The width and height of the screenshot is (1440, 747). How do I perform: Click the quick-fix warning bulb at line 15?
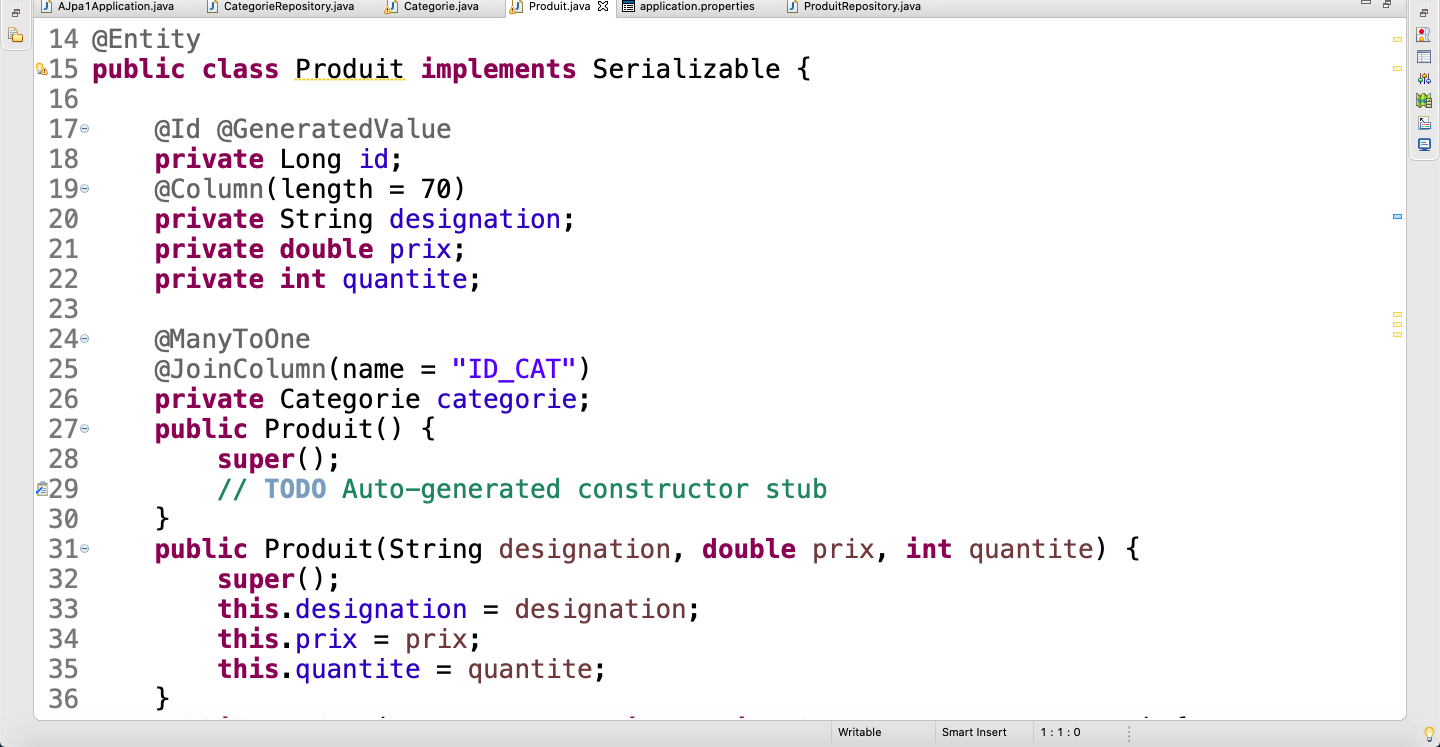pos(41,69)
